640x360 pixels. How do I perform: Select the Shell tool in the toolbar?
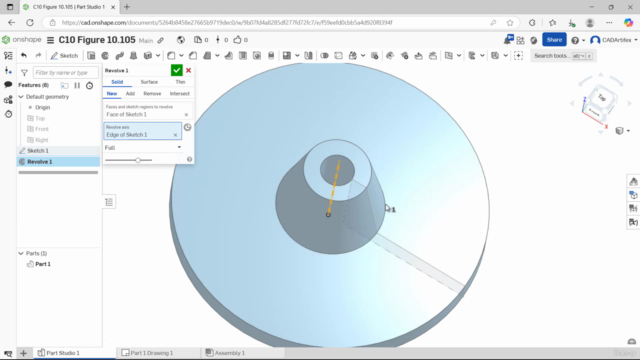coord(243,56)
